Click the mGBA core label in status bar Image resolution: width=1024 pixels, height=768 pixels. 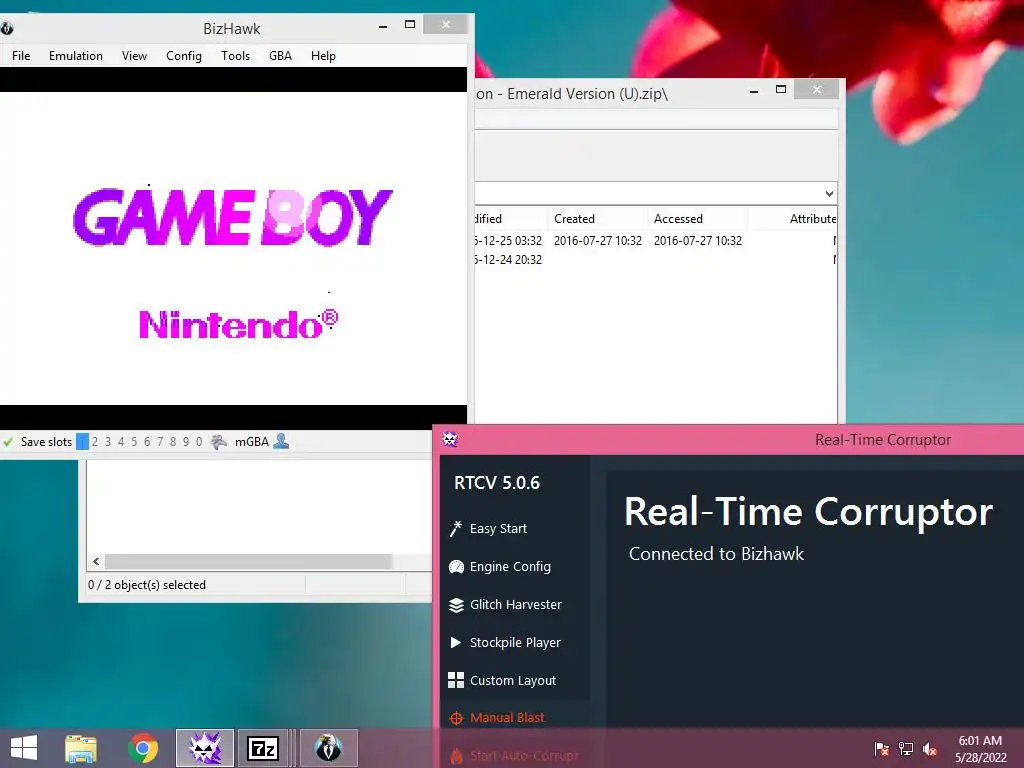251,441
